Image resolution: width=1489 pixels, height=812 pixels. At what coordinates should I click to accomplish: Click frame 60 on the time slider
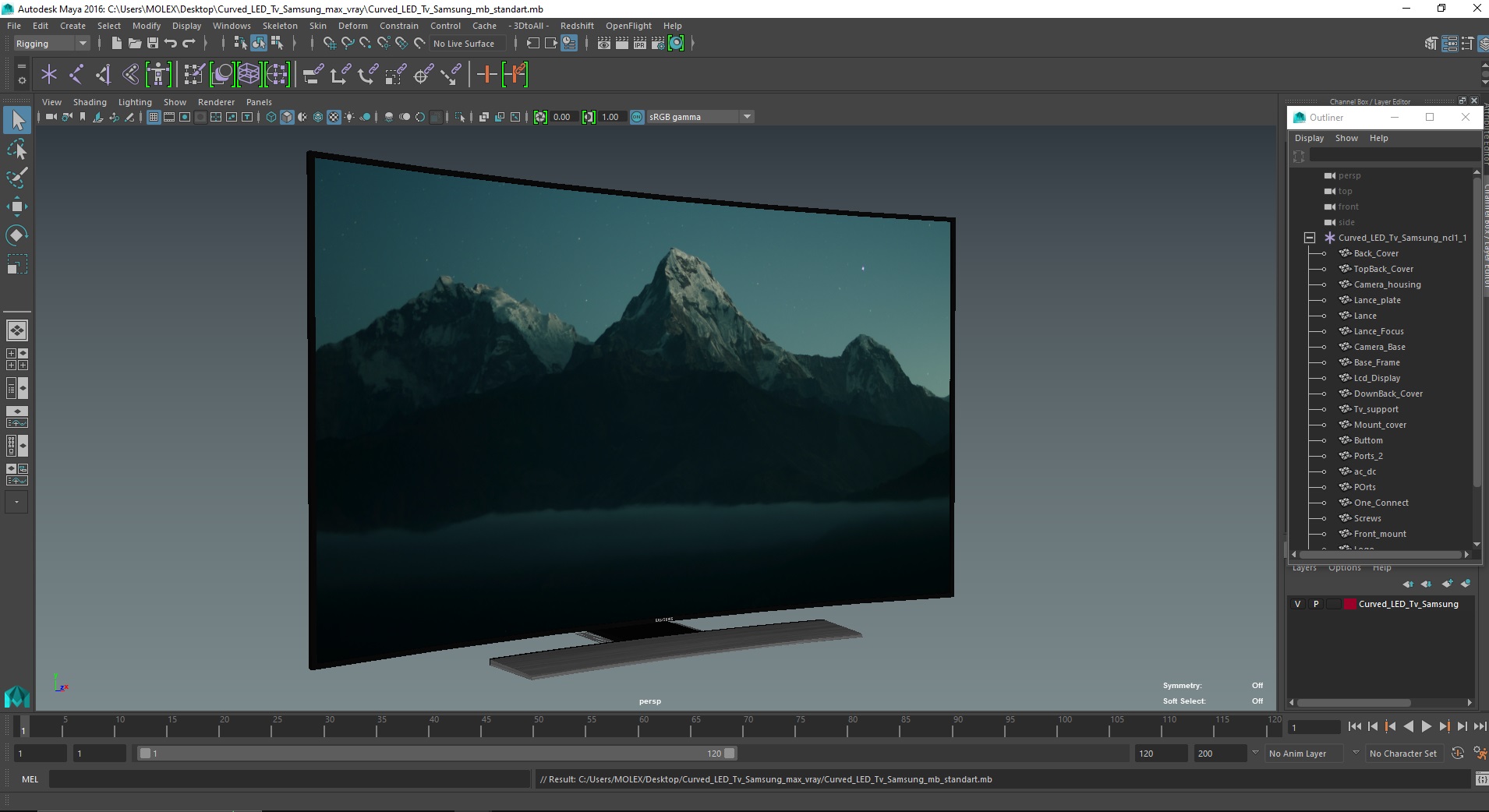(x=644, y=726)
